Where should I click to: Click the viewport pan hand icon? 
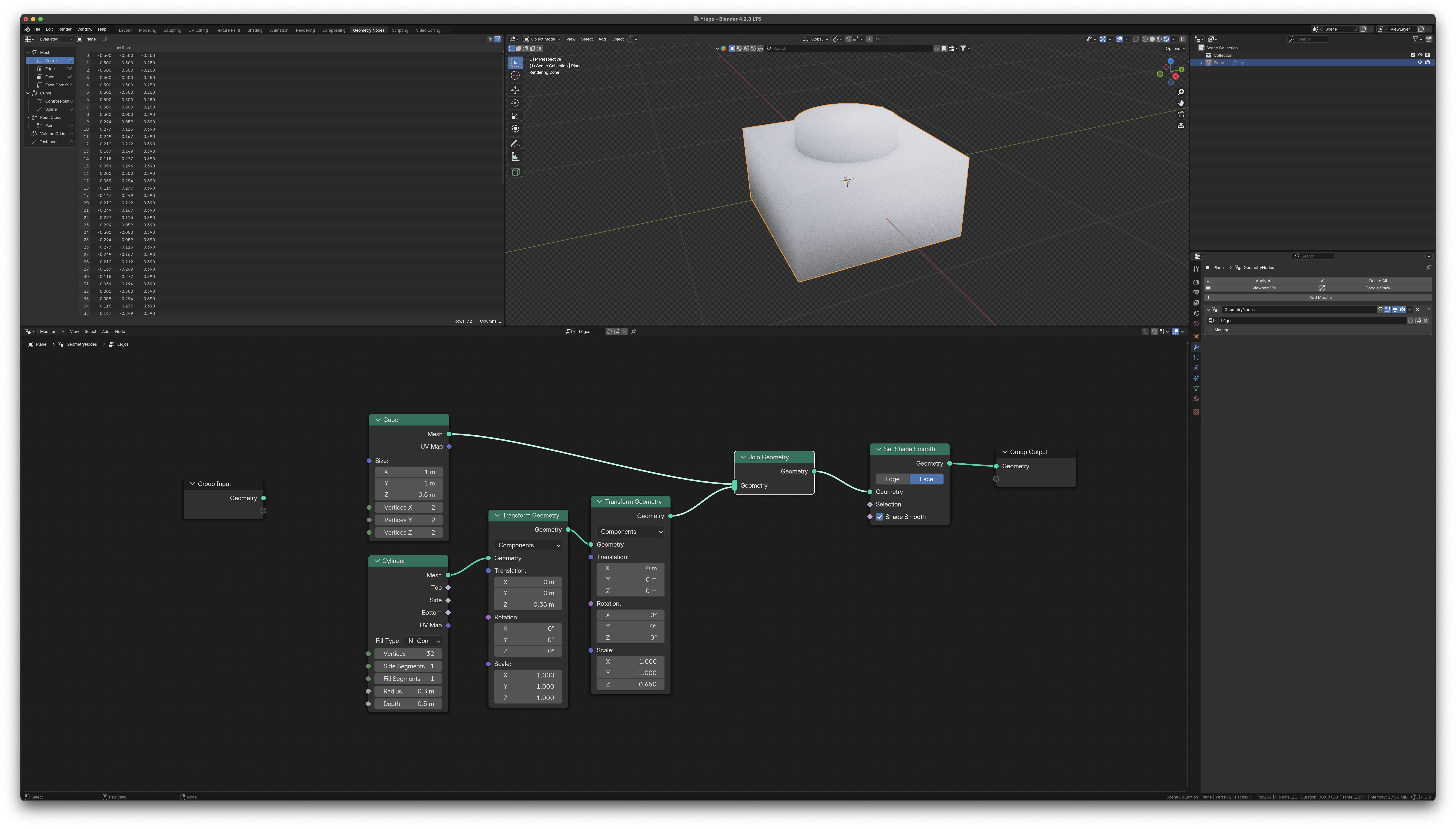tap(1181, 103)
